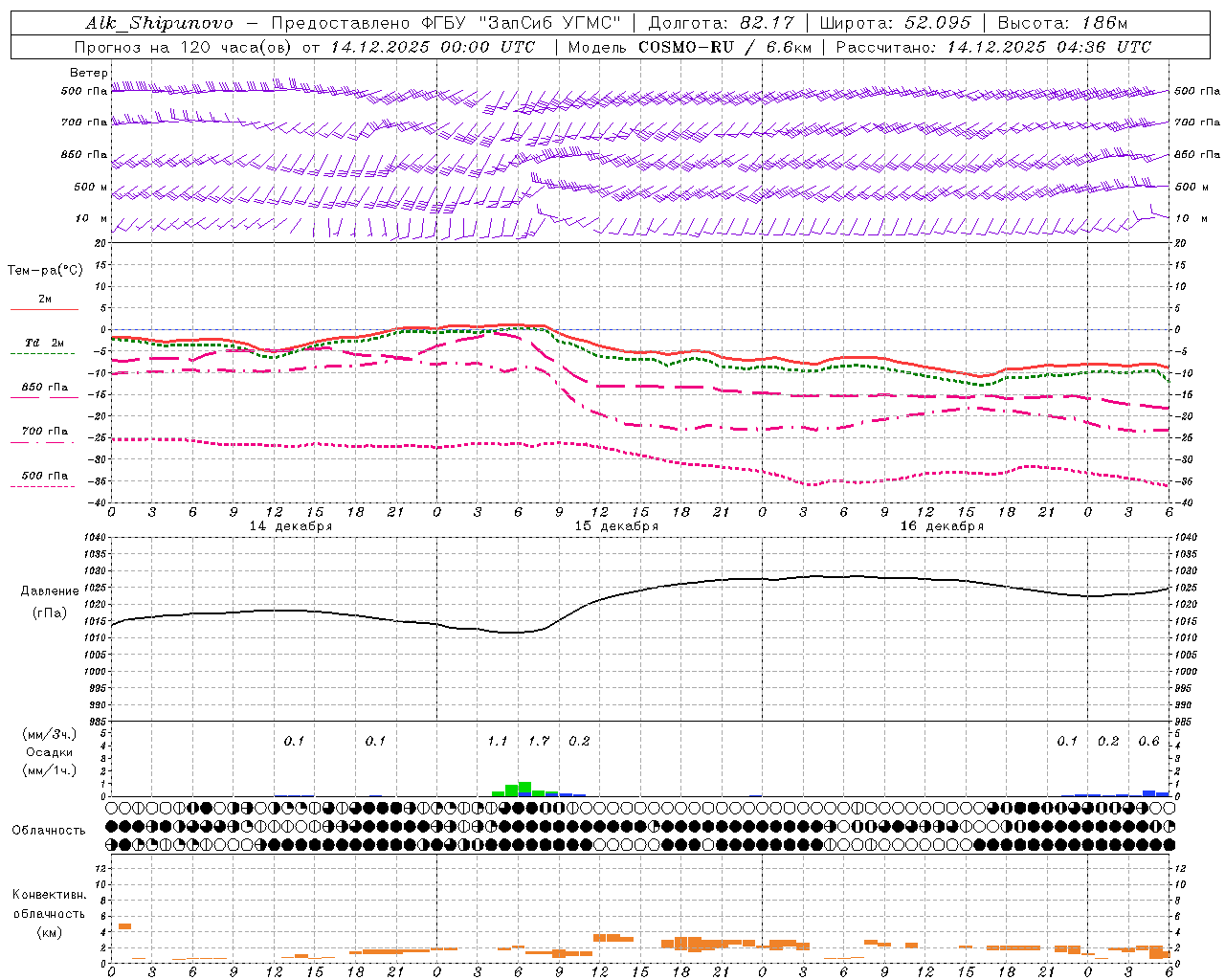Click the 'Широта: 52.095' latitude value
This screenshot has height=980, width=1225.
point(896,23)
